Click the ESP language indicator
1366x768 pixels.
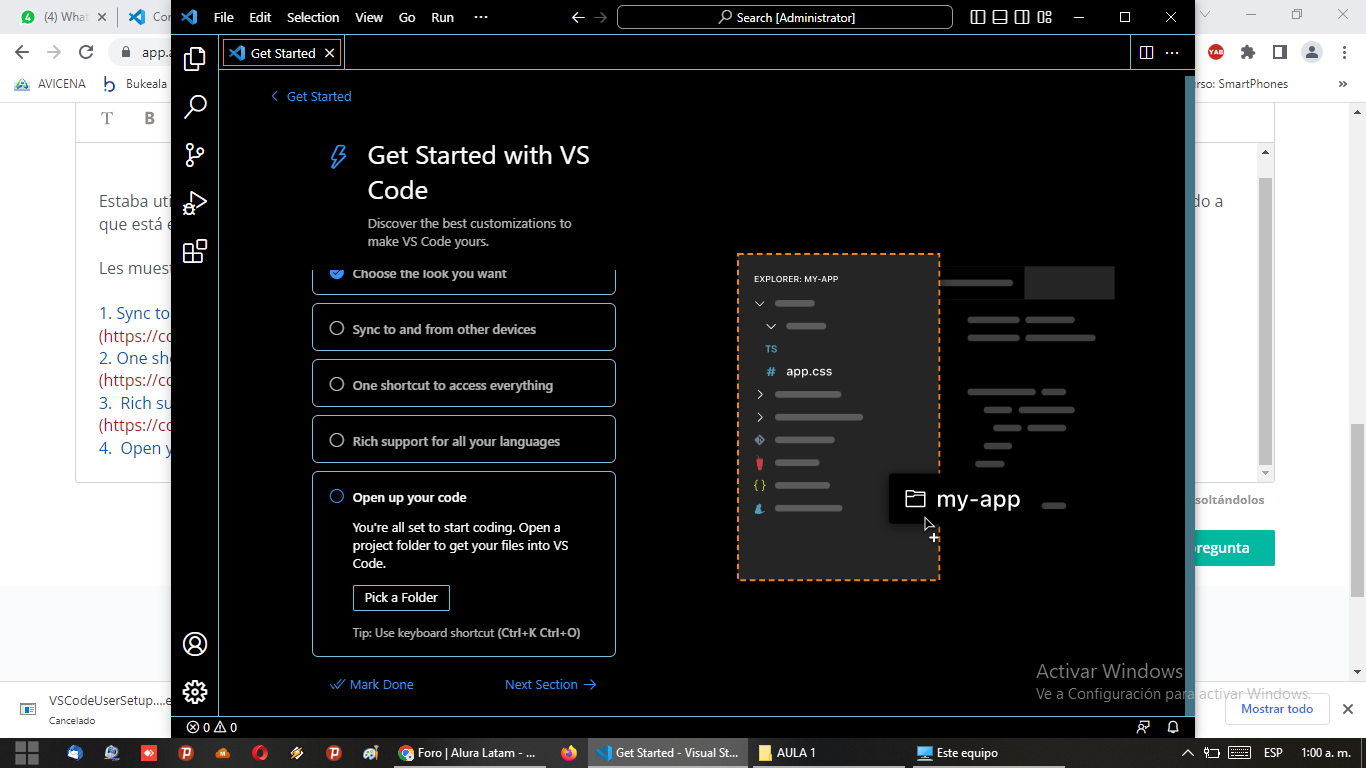coord(1273,753)
